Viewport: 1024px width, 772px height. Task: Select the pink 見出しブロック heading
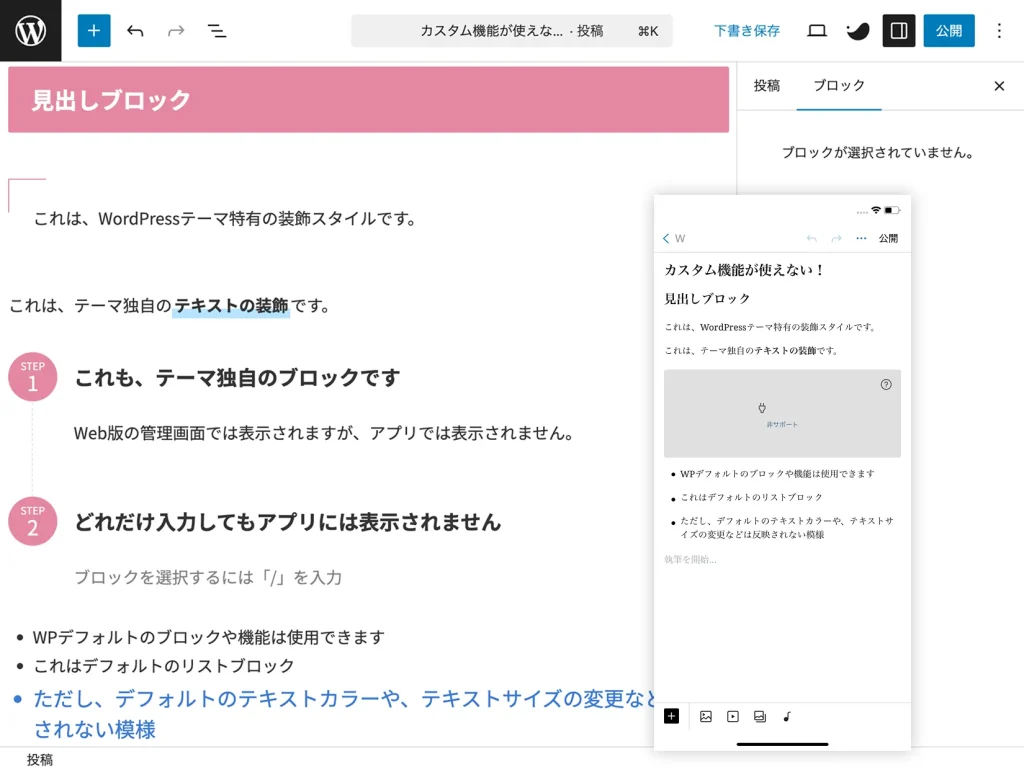click(x=368, y=99)
